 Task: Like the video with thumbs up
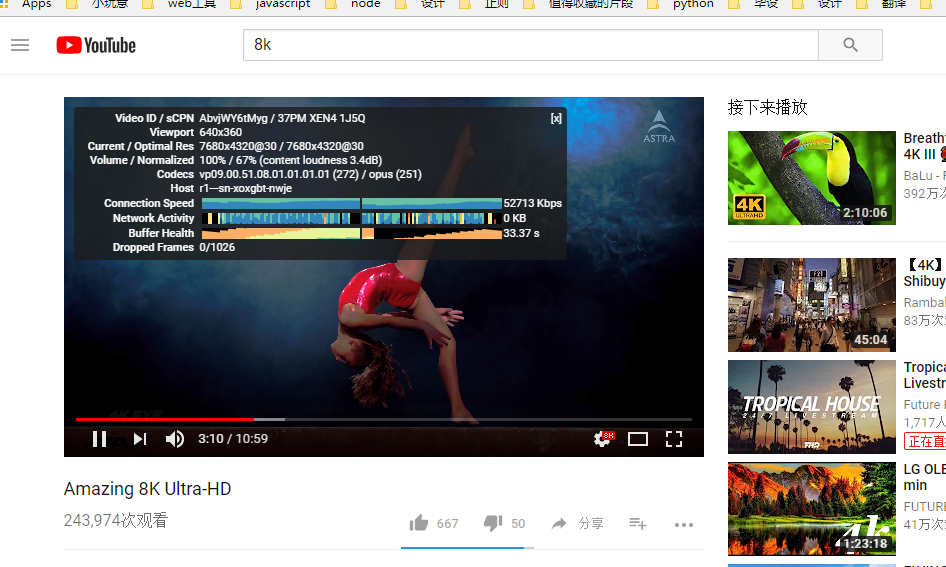tap(419, 523)
